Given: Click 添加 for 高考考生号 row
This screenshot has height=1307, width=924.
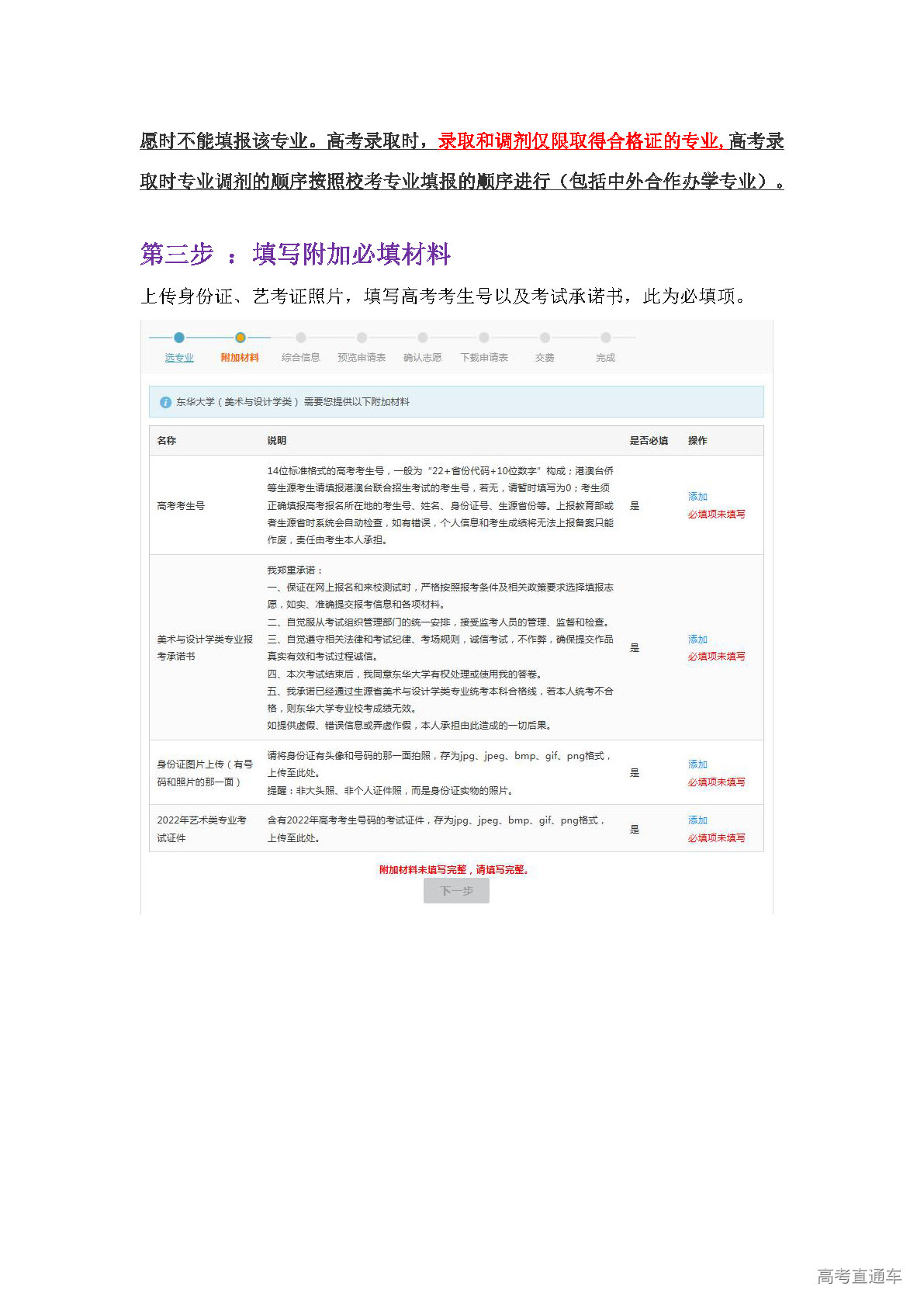Looking at the screenshot, I should point(697,497).
